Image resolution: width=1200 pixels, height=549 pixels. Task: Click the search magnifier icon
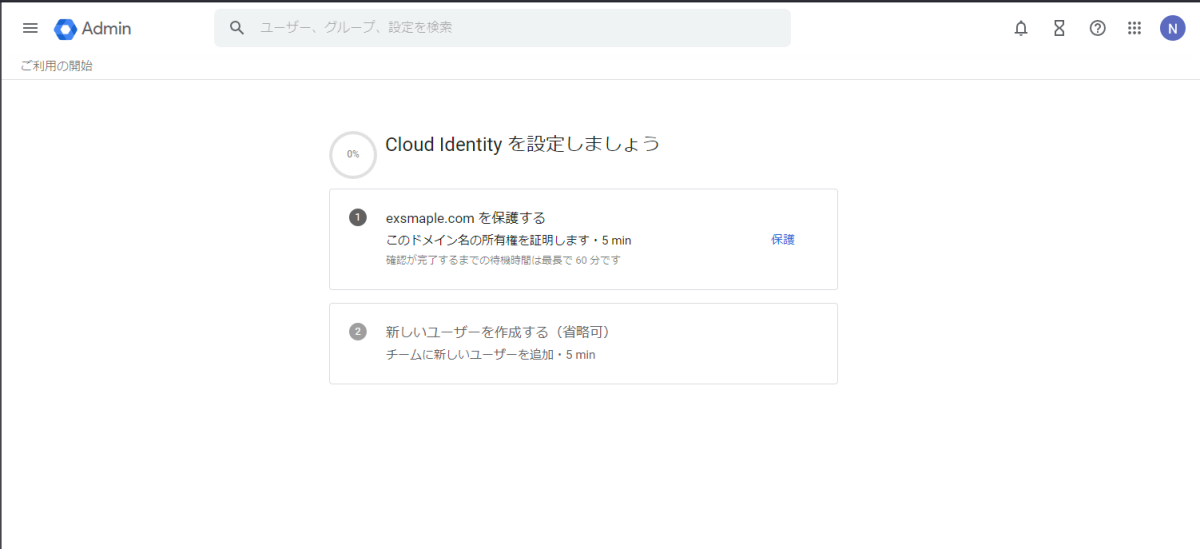pyautogui.click(x=237, y=28)
